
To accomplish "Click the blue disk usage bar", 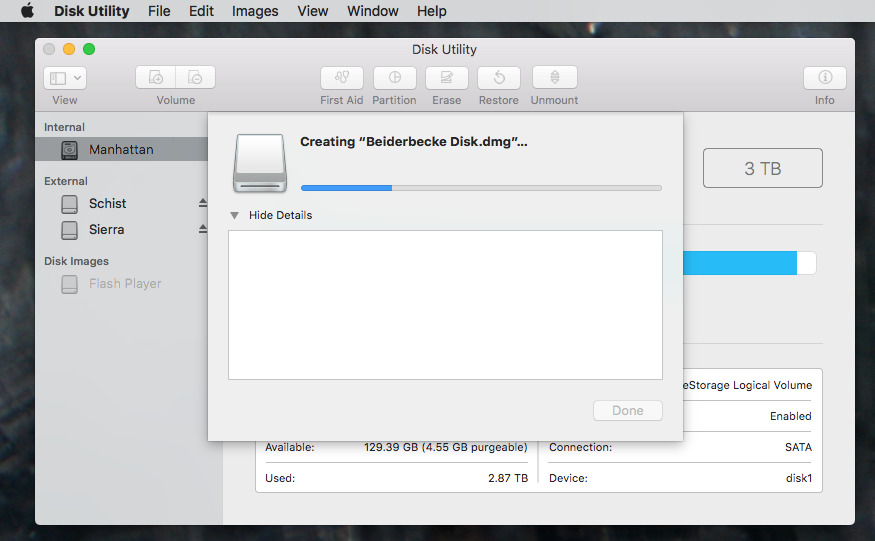I will click(x=740, y=263).
